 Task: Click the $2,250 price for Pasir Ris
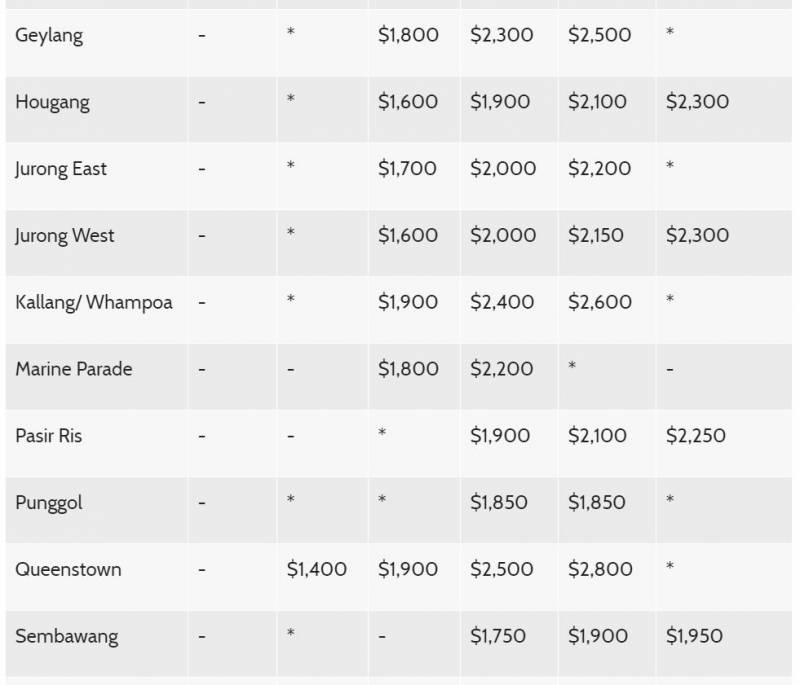click(696, 436)
